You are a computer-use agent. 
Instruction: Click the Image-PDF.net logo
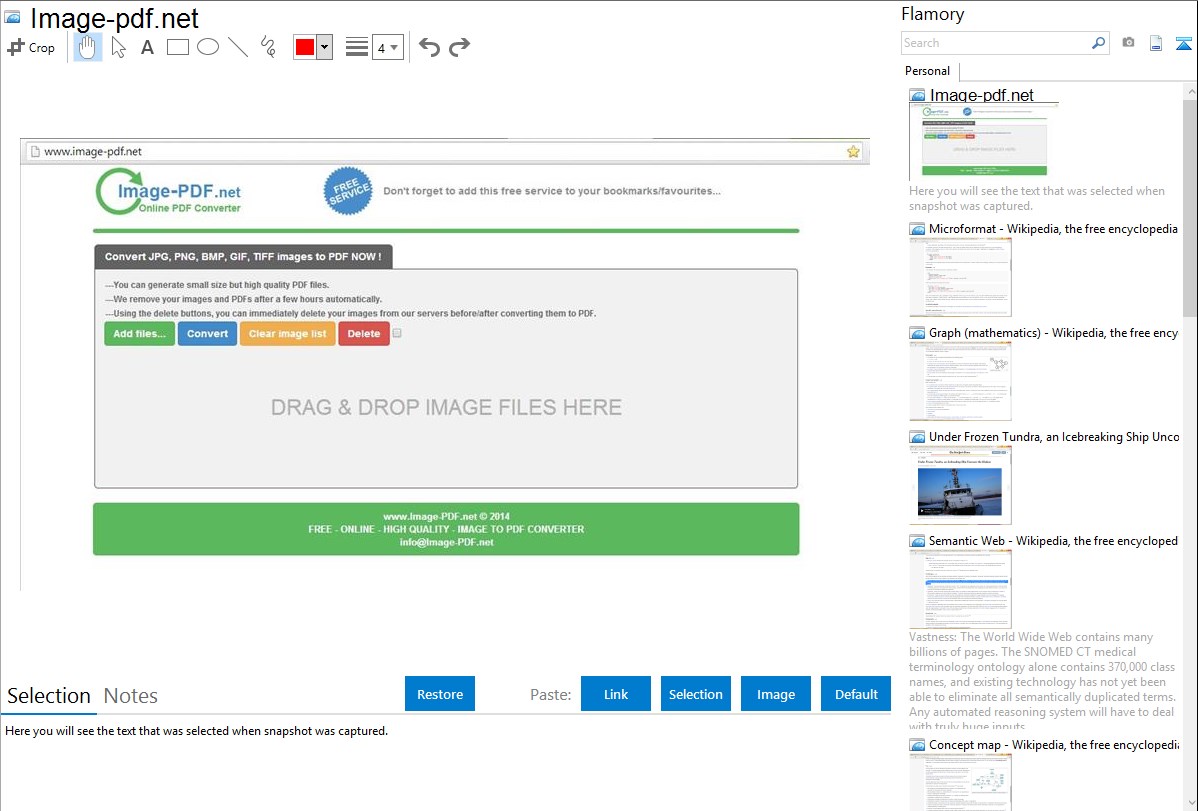169,192
